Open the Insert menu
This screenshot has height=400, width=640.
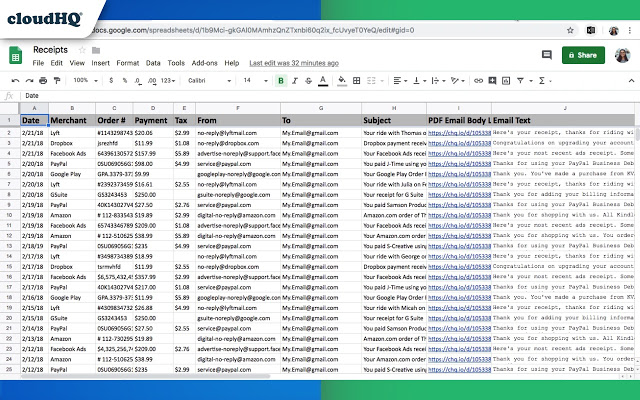tap(100, 63)
